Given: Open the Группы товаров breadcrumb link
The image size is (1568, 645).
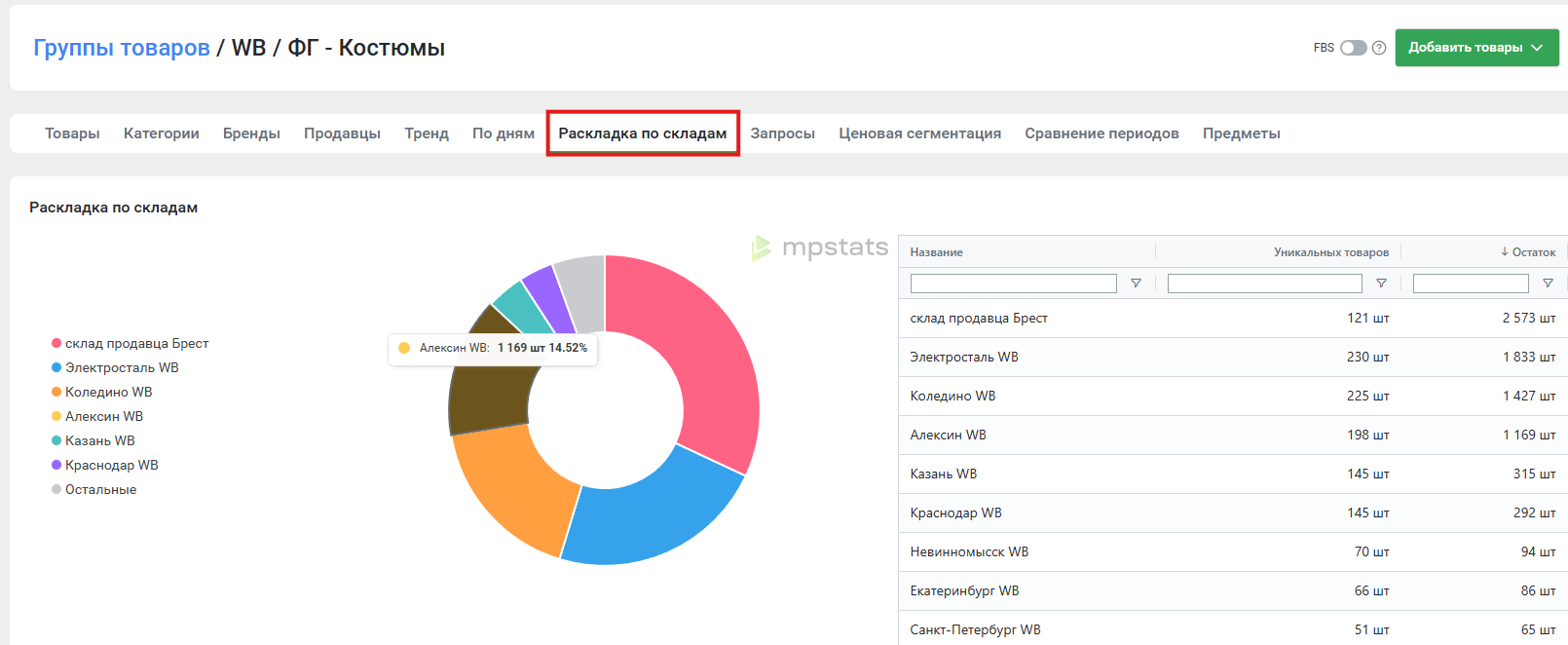Looking at the screenshot, I should coord(122,48).
